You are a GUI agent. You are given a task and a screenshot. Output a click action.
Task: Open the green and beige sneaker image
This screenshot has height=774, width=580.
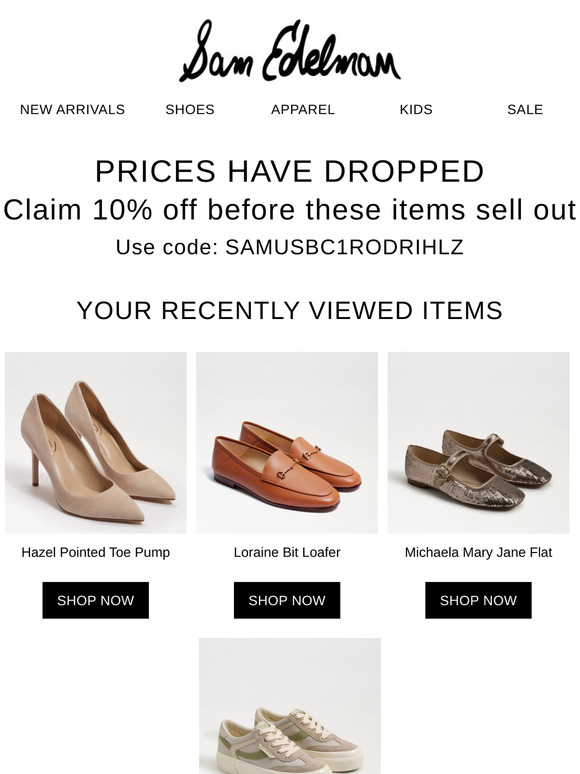pyautogui.click(x=290, y=706)
